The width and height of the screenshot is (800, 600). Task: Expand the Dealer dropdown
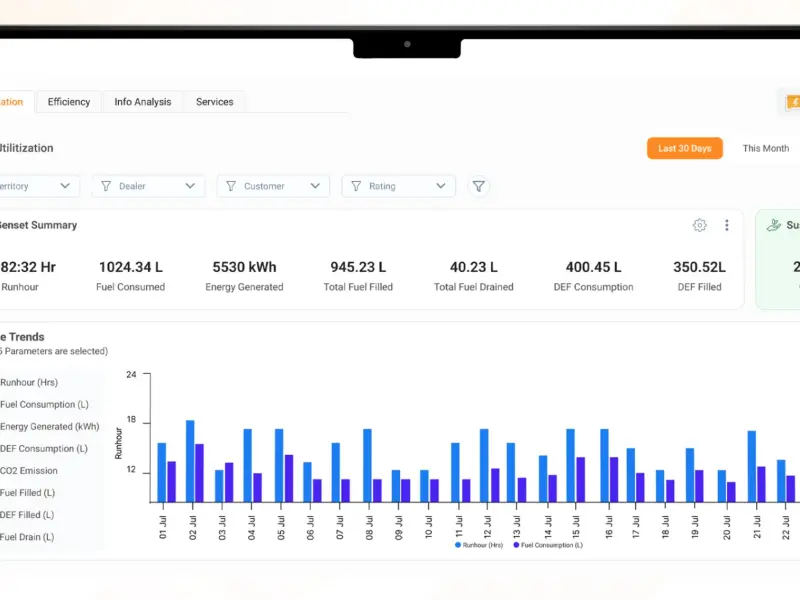point(190,186)
